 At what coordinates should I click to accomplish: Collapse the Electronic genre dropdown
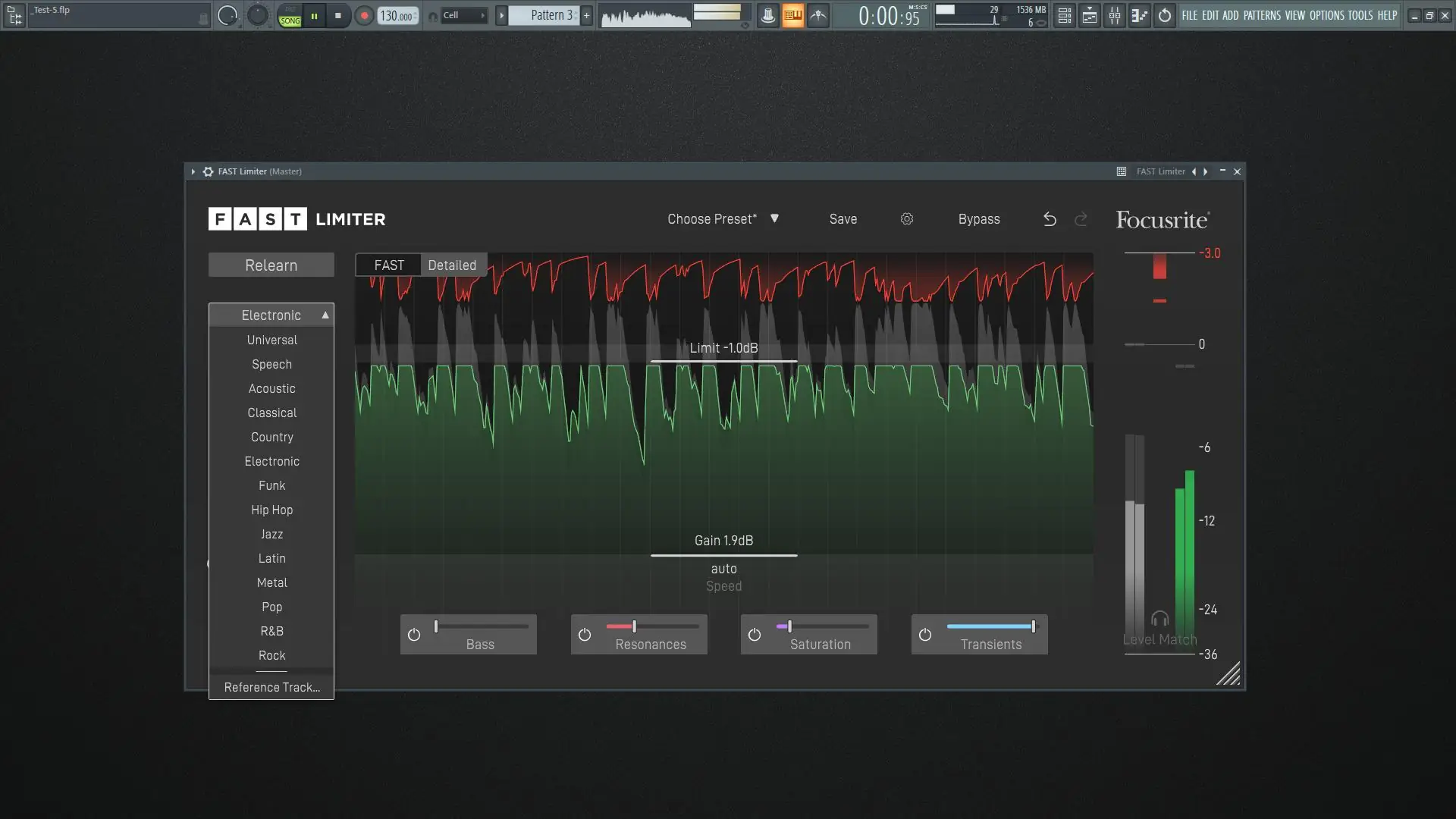pos(271,315)
